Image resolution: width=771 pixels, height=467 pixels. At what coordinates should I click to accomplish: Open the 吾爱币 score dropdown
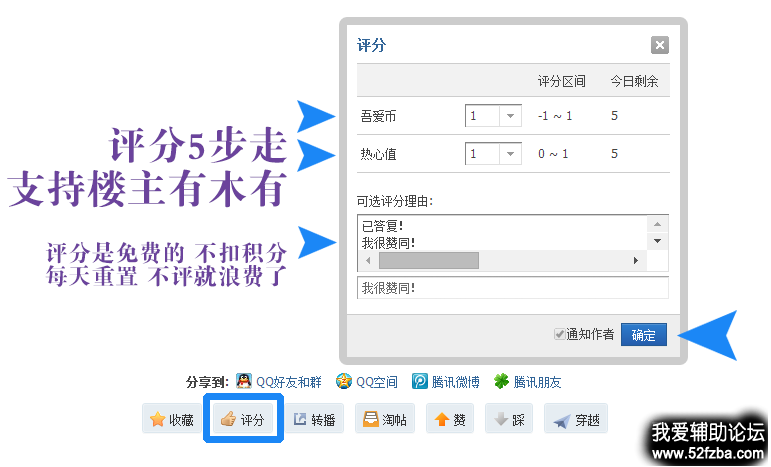click(x=510, y=116)
